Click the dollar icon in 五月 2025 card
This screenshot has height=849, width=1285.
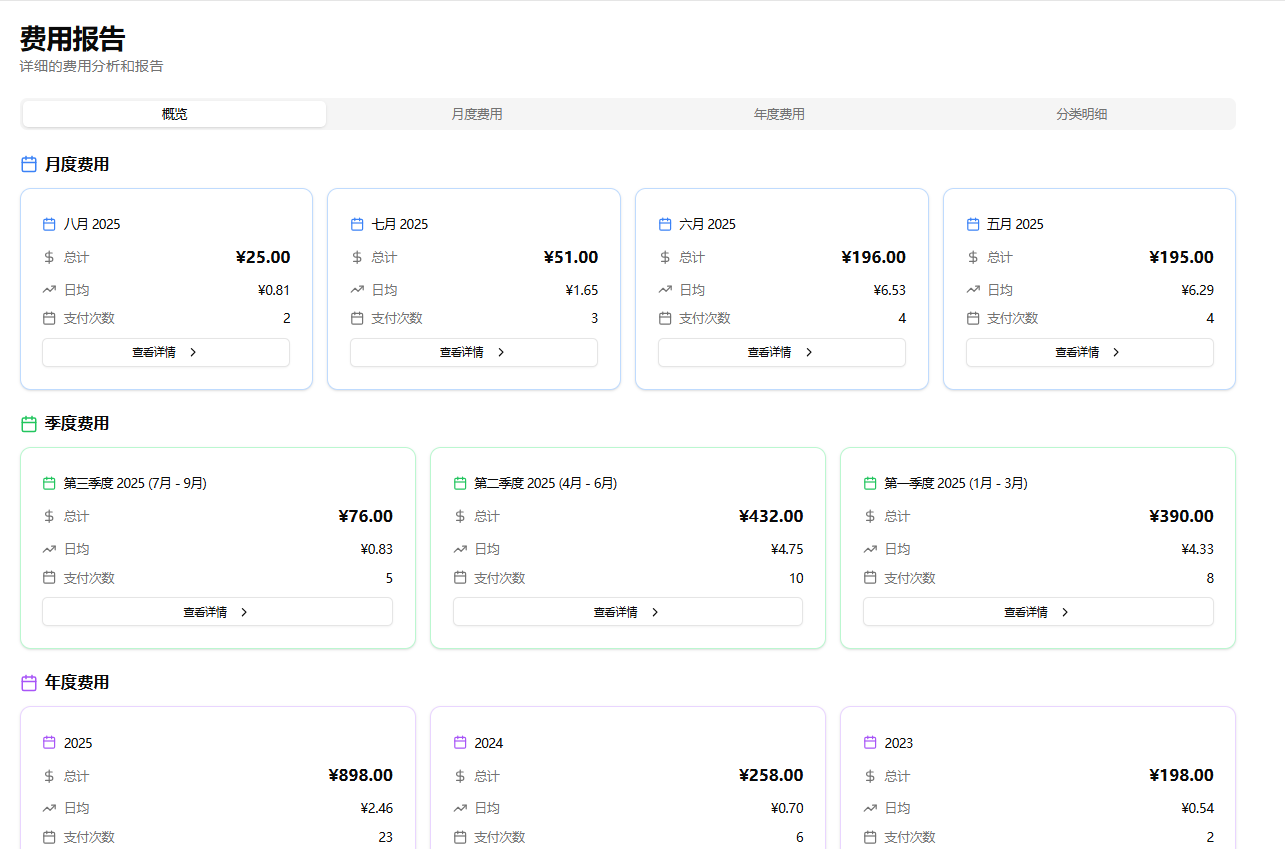(x=973, y=257)
